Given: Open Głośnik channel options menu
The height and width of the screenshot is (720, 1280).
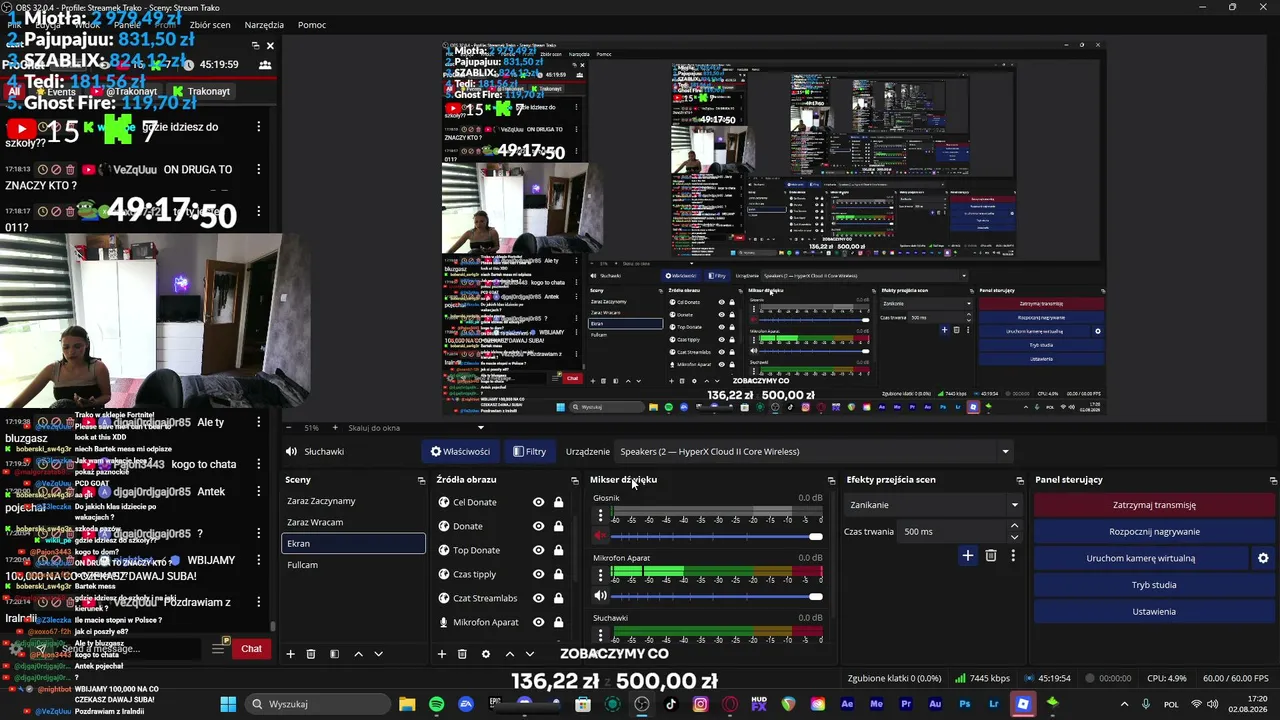Looking at the screenshot, I should 600,516.
